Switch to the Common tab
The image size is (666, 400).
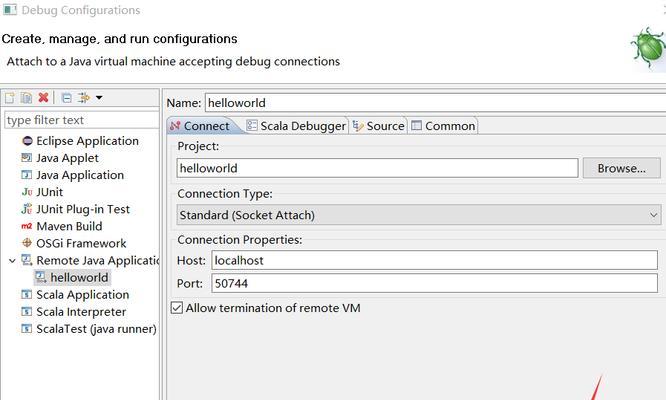click(x=443, y=126)
